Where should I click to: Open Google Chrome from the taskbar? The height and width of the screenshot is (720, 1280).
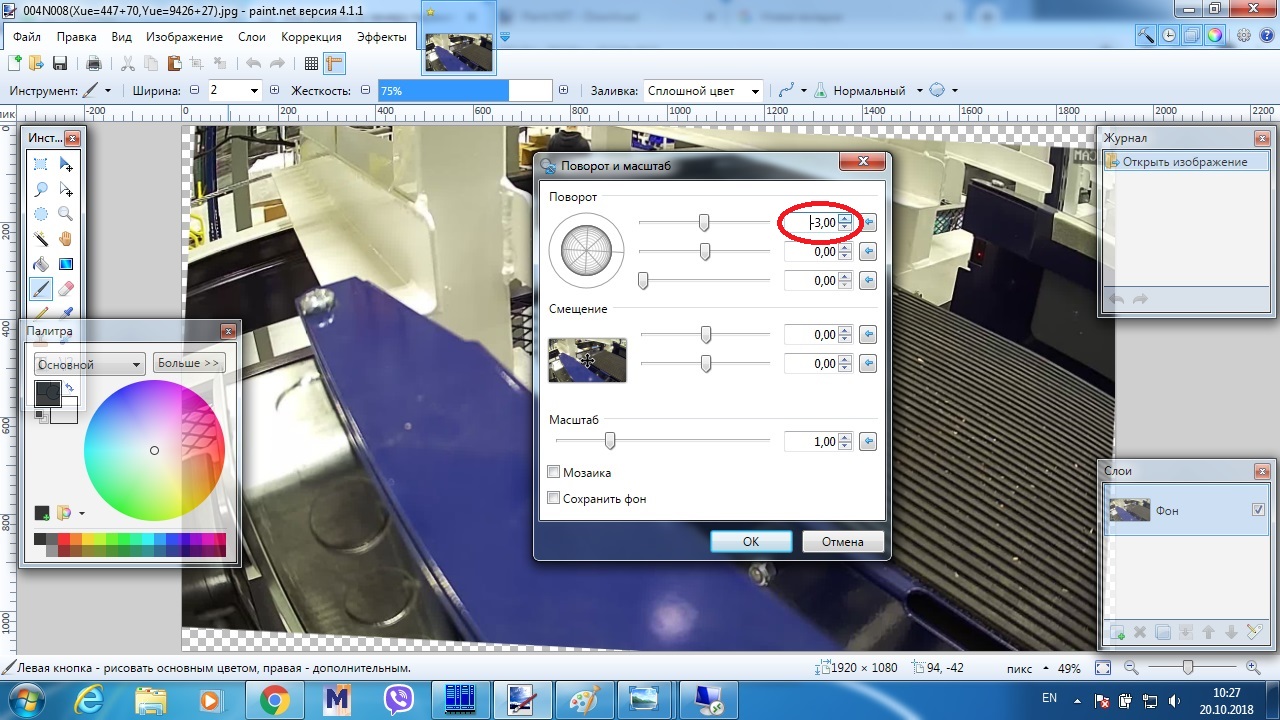[275, 699]
